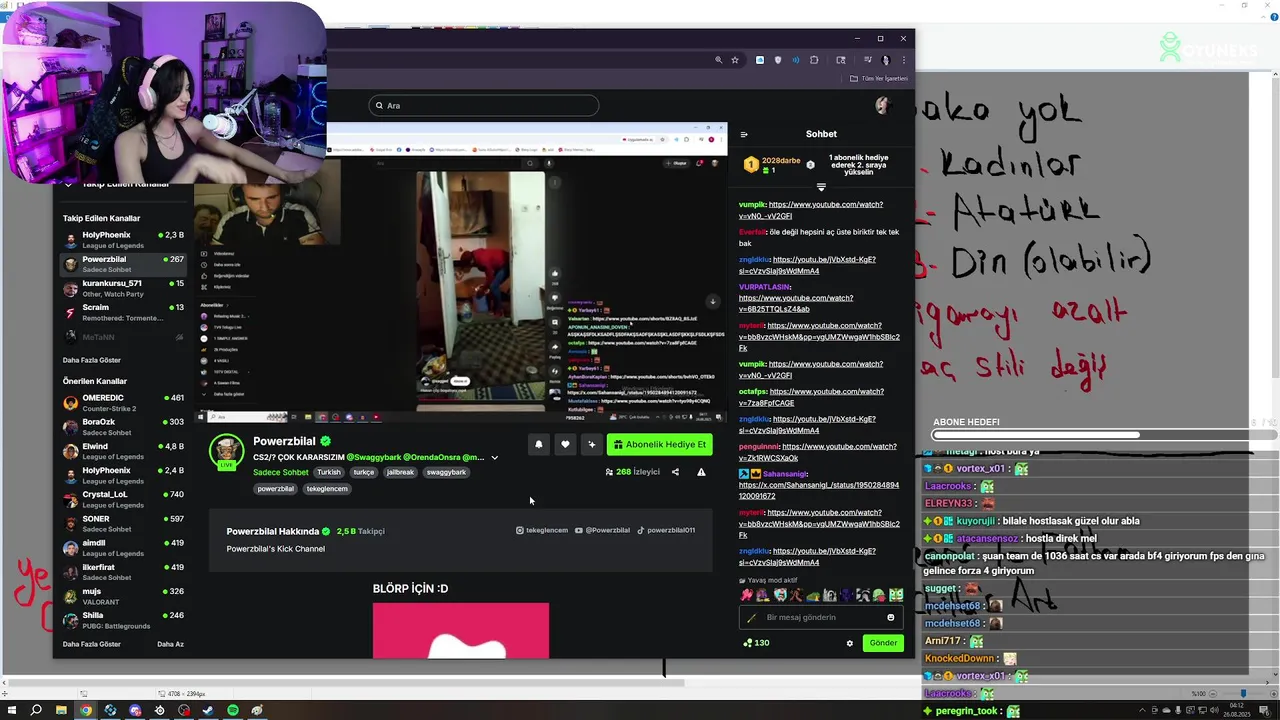Click the share icon next to viewer count
The width and height of the screenshot is (1280, 720).
[x=675, y=472]
